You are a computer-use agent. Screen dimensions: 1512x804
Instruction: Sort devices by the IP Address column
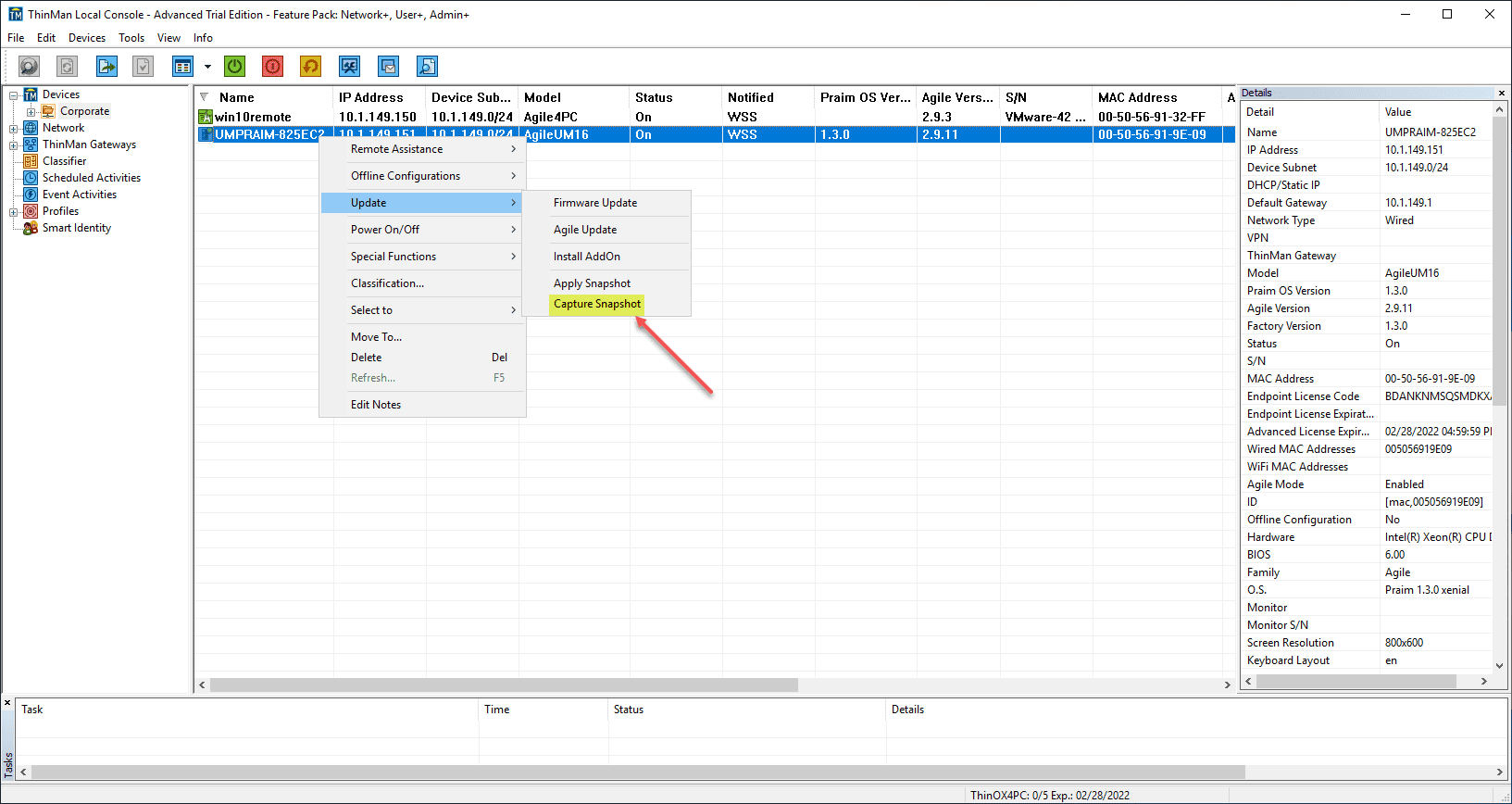(380, 97)
